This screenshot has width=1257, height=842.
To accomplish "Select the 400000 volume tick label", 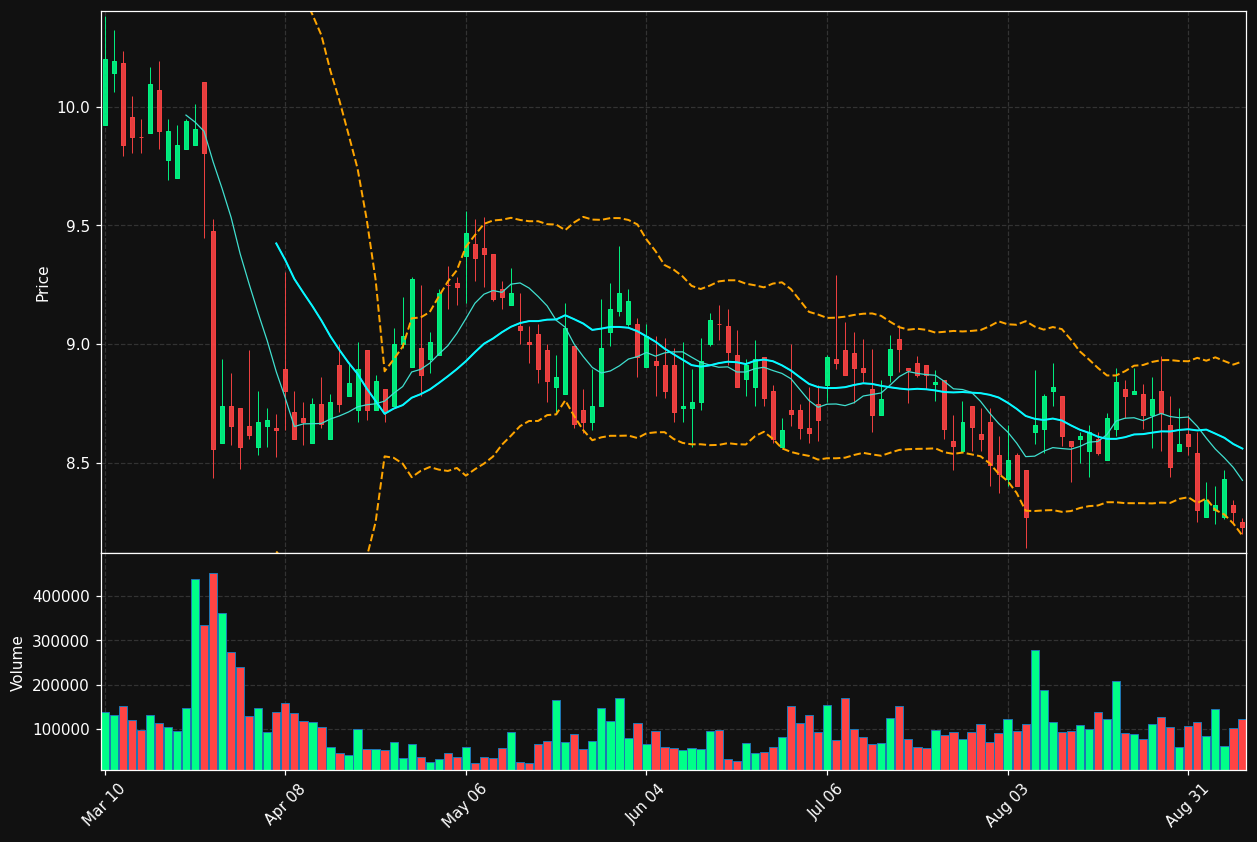I will click(x=62, y=597).
